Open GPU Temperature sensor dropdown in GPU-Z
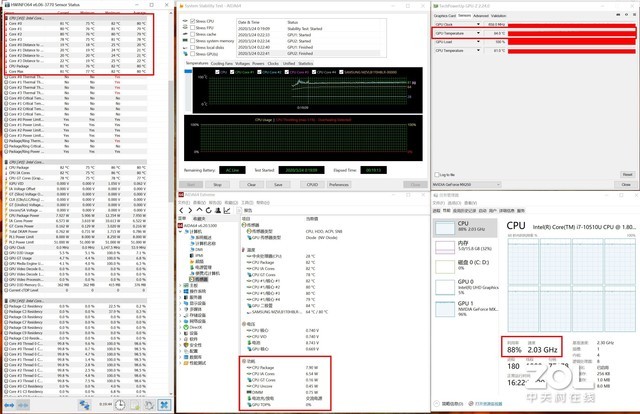 click(x=478, y=33)
